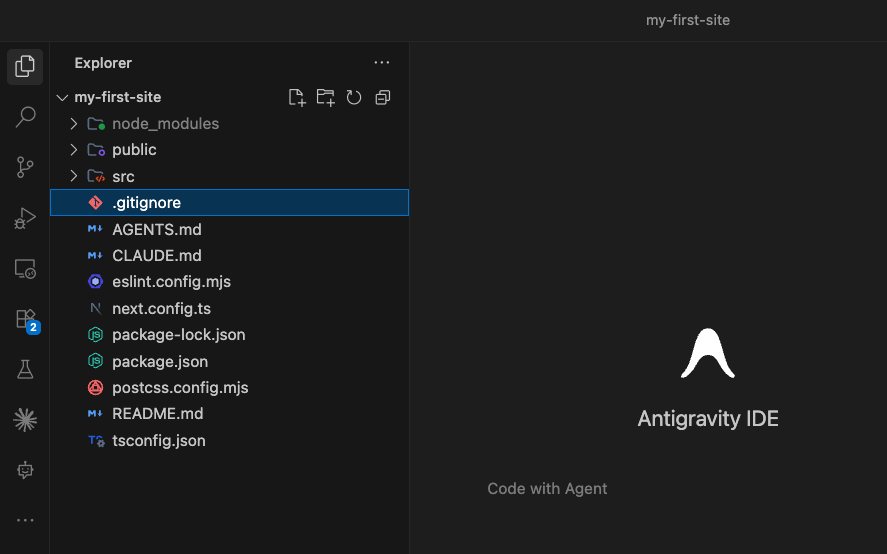Expand the node_modules folder chevron
Image resolution: width=887 pixels, height=554 pixels.
point(74,123)
